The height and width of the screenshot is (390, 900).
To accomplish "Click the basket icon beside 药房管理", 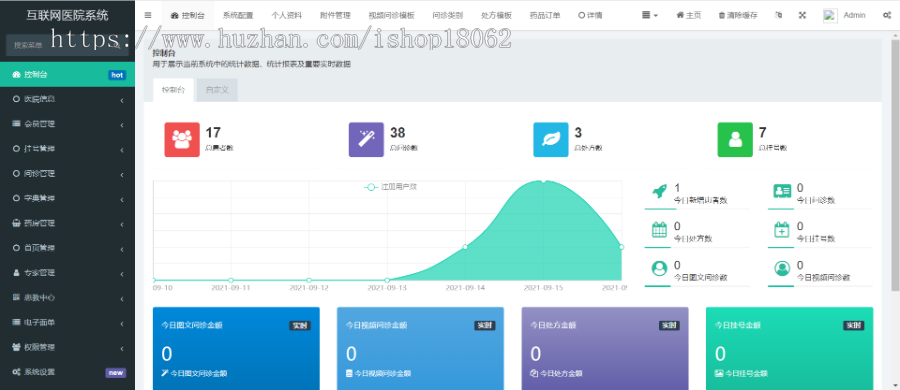I will point(16,223).
